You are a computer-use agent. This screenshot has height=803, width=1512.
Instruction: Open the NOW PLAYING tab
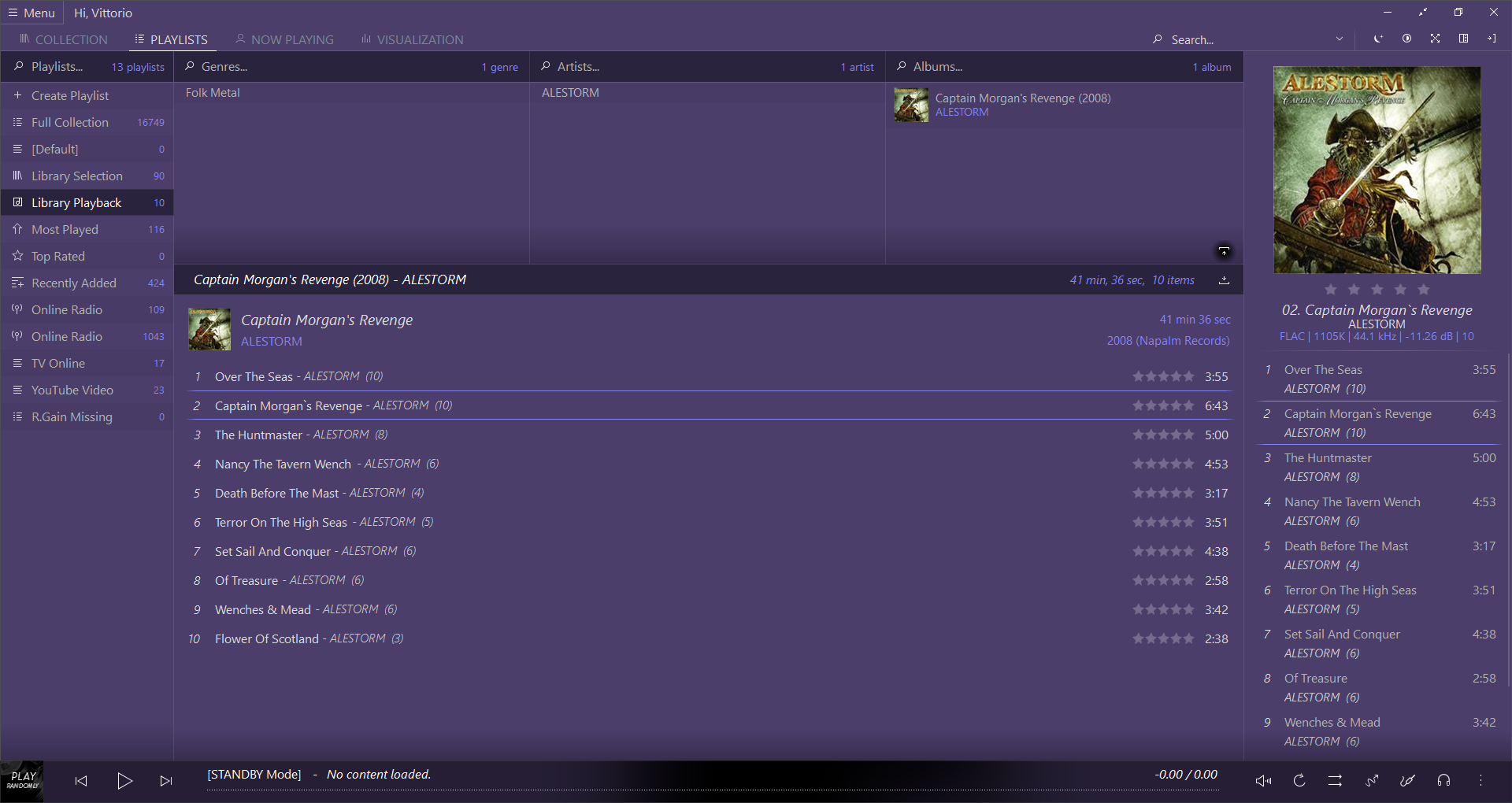284,39
